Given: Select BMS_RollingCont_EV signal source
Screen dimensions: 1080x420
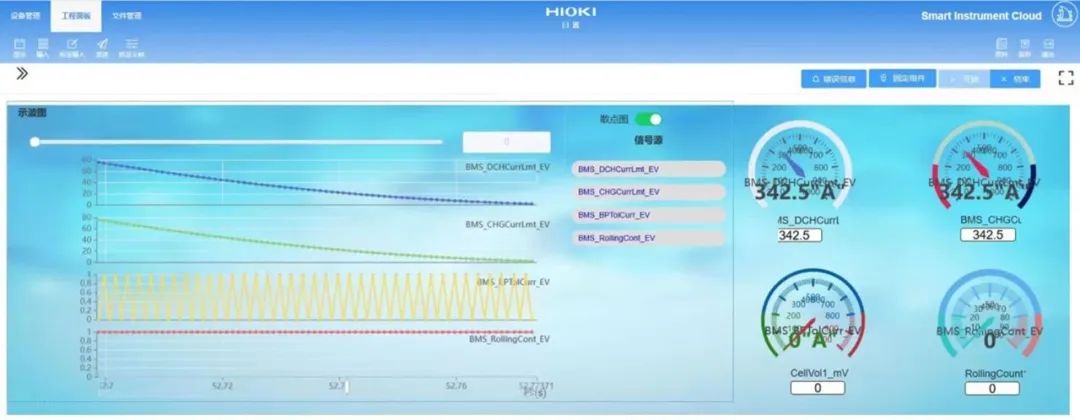Looking at the screenshot, I should [x=647, y=238].
